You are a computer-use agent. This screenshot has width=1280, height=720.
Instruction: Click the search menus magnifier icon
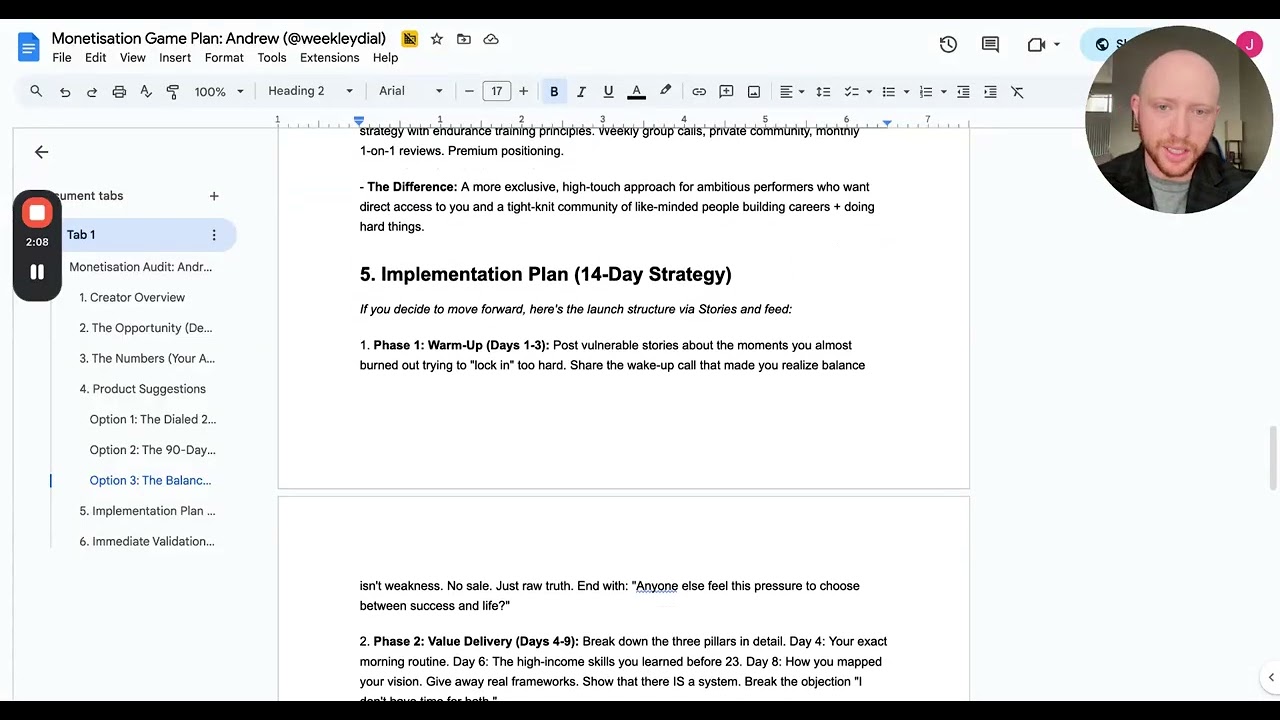coord(36,91)
